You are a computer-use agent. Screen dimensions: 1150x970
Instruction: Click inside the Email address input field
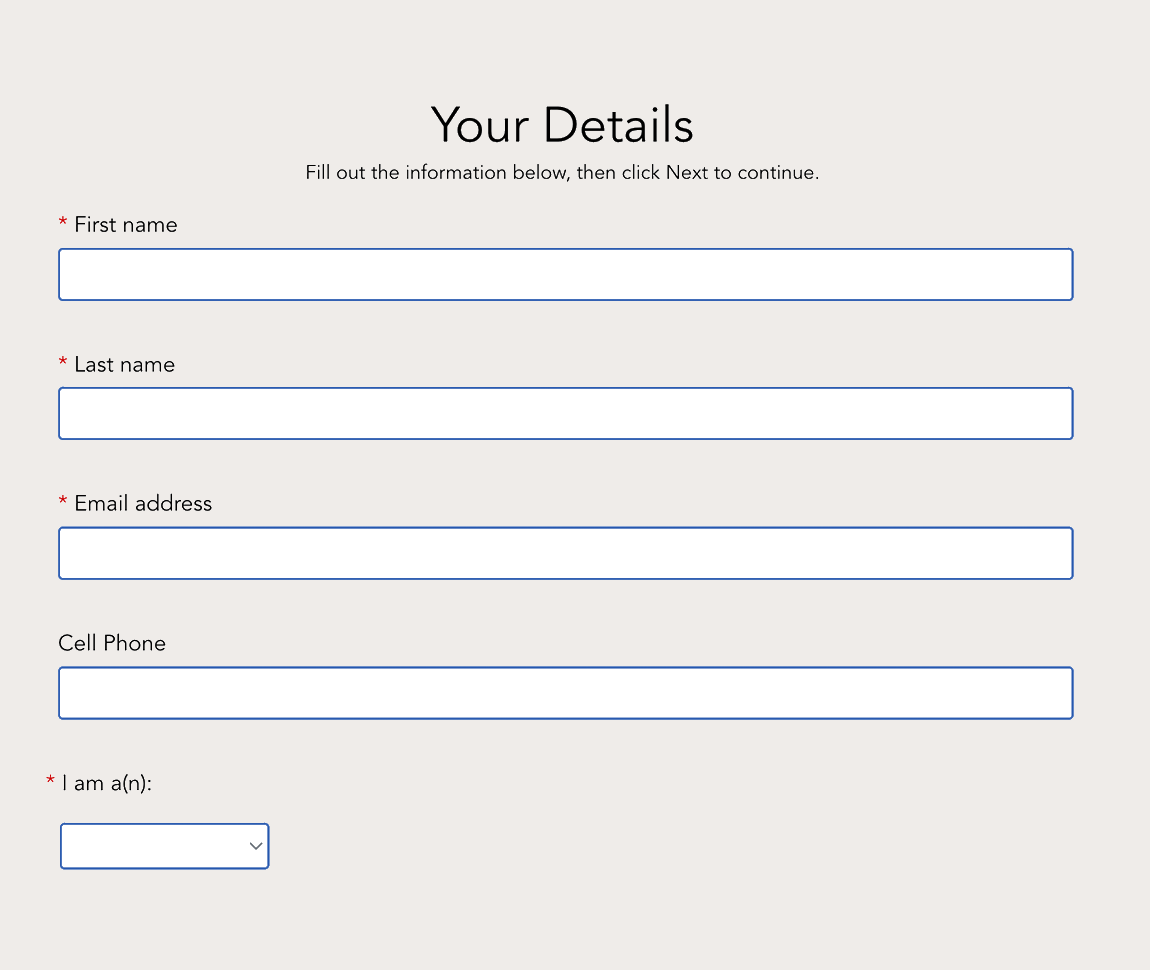(565, 553)
